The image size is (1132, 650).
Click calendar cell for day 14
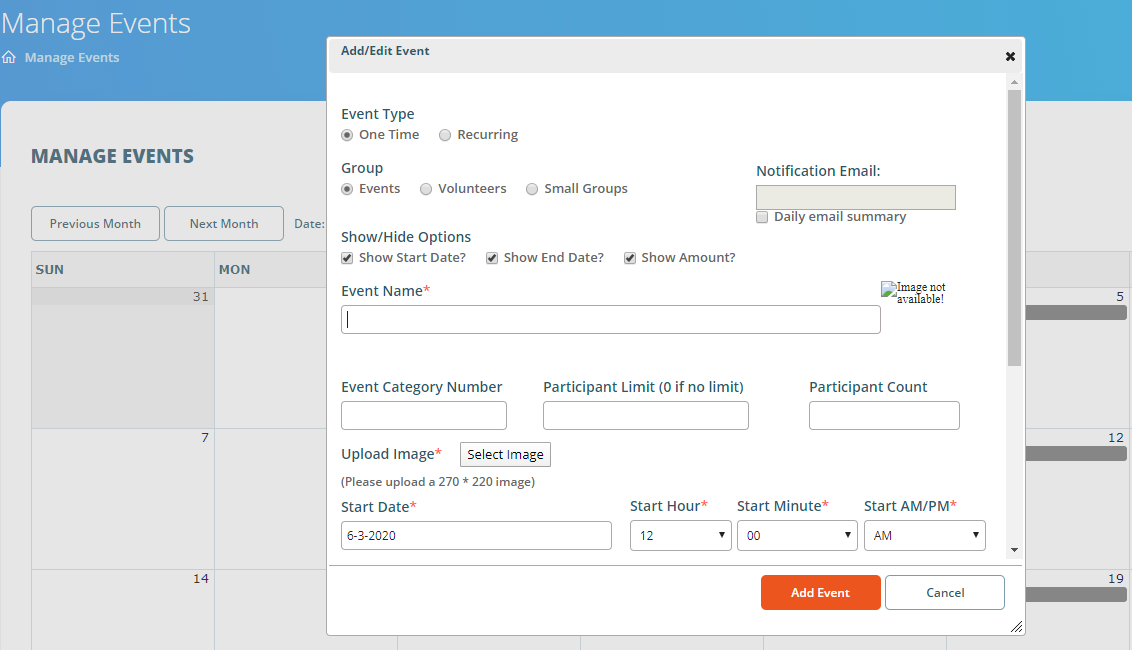coord(123,610)
